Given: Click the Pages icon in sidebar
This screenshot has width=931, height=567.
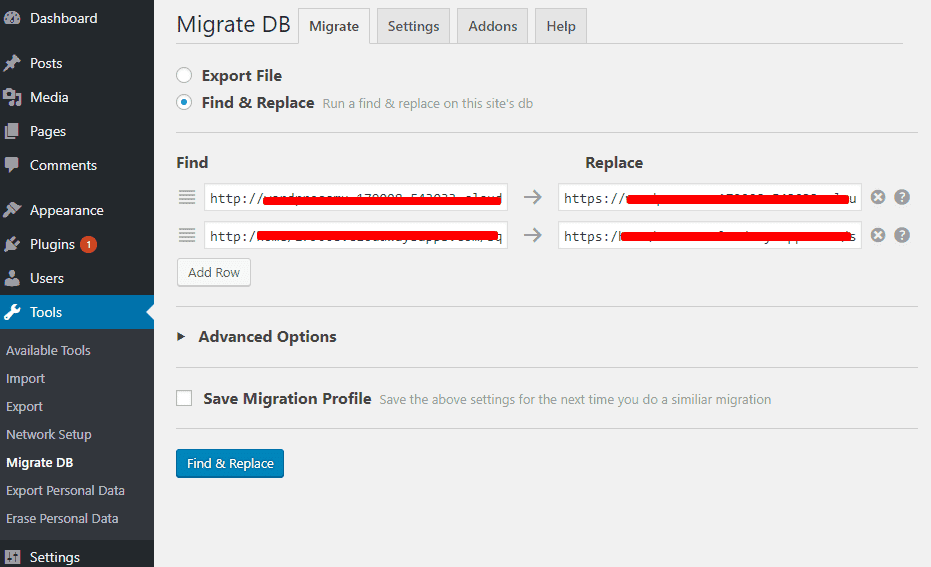Looking at the screenshot, I should [11, 131].
